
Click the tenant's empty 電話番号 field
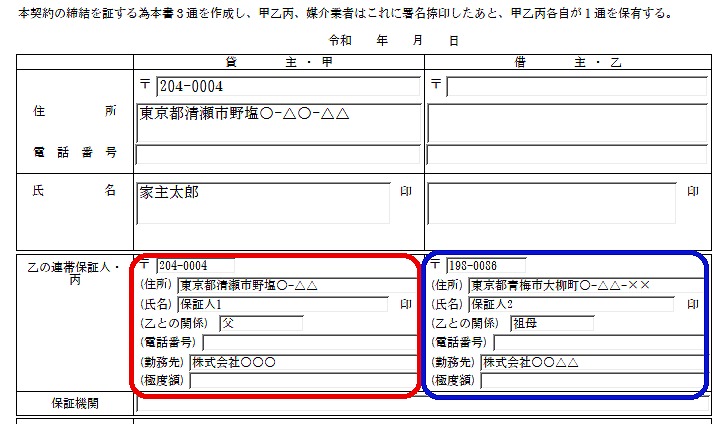tap(567, 154)
